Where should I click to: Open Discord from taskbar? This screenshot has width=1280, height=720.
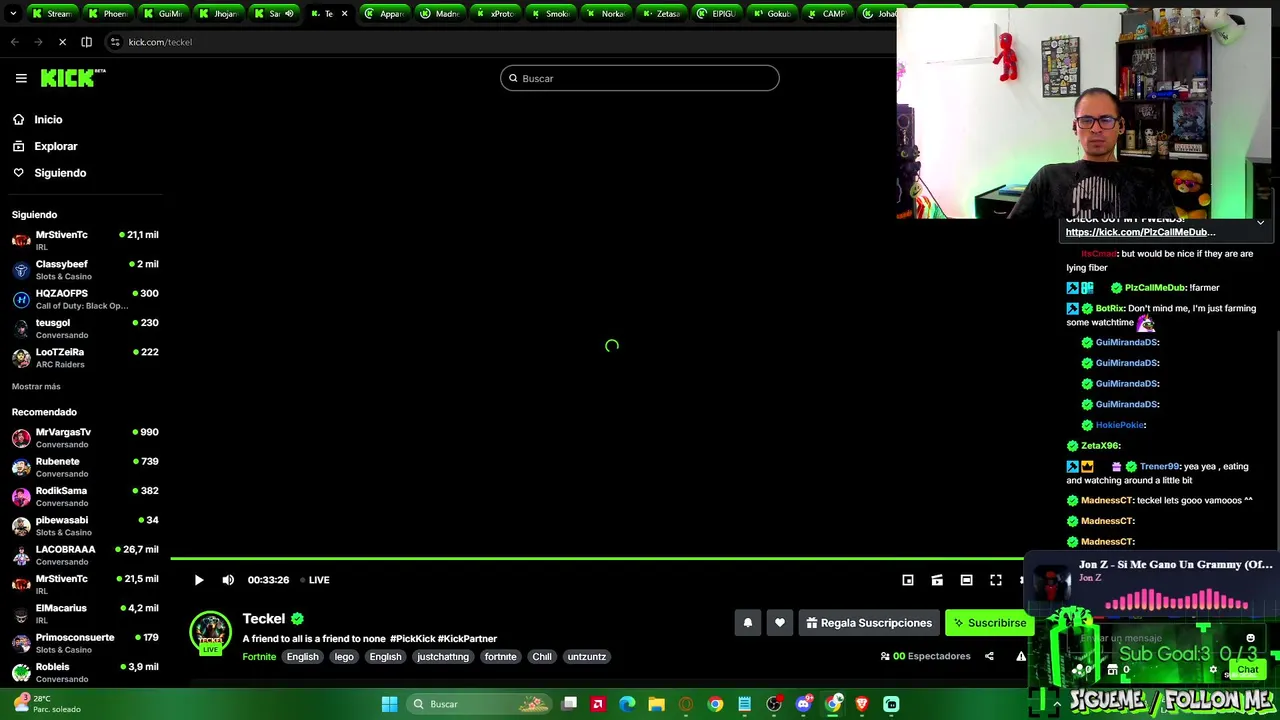[x=803, y=704]
